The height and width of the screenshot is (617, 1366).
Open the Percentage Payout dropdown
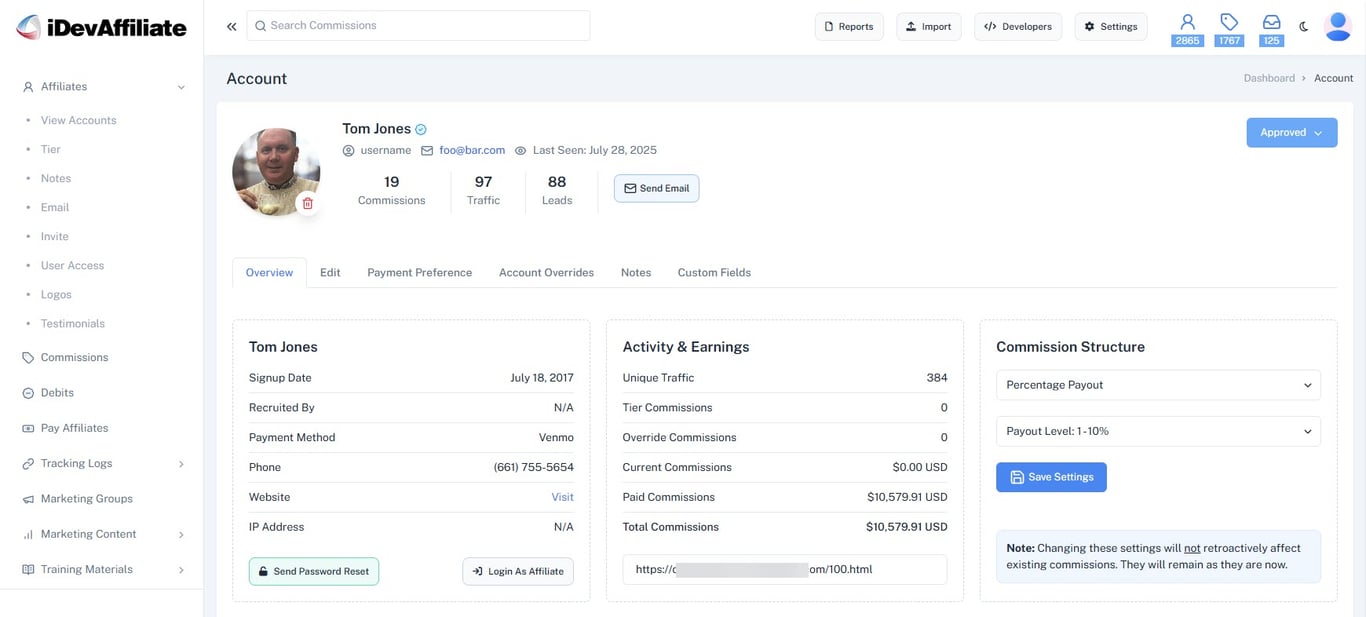click(1157, 385)
